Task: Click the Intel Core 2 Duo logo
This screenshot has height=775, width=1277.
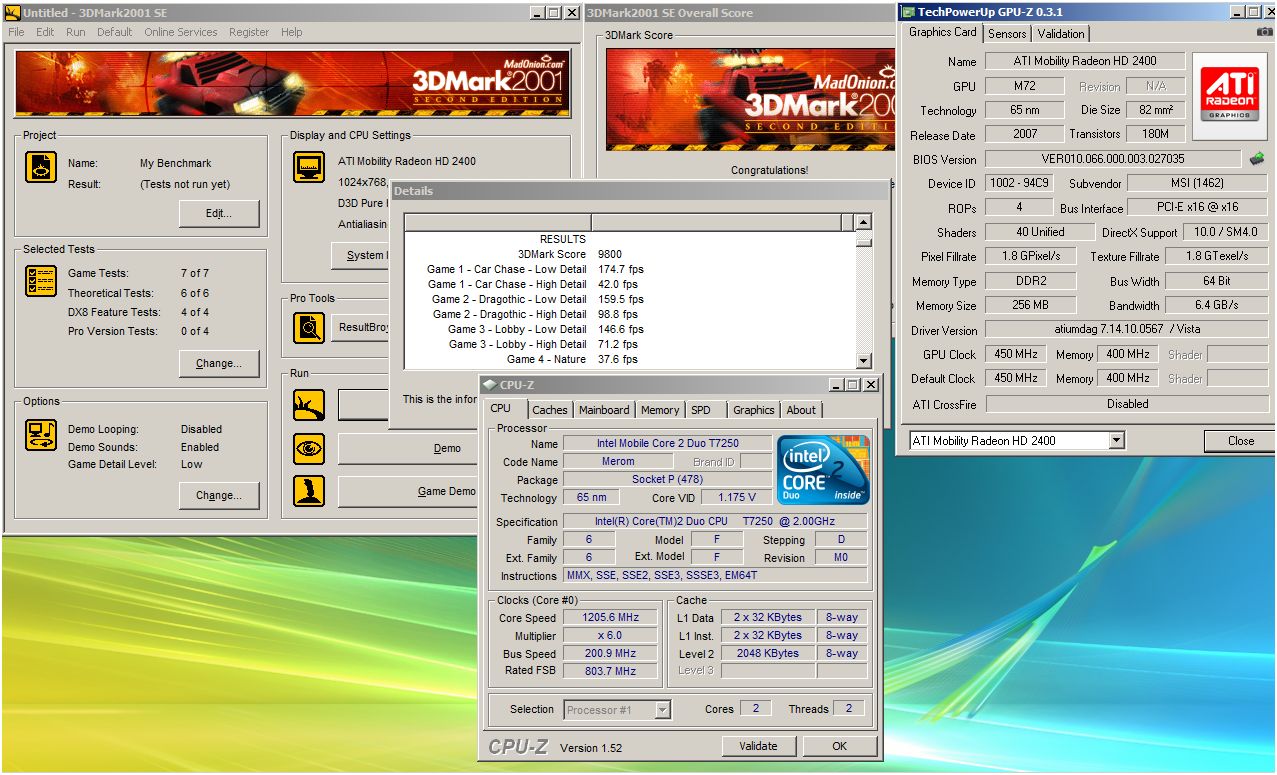Action: [x=824, y=470]
